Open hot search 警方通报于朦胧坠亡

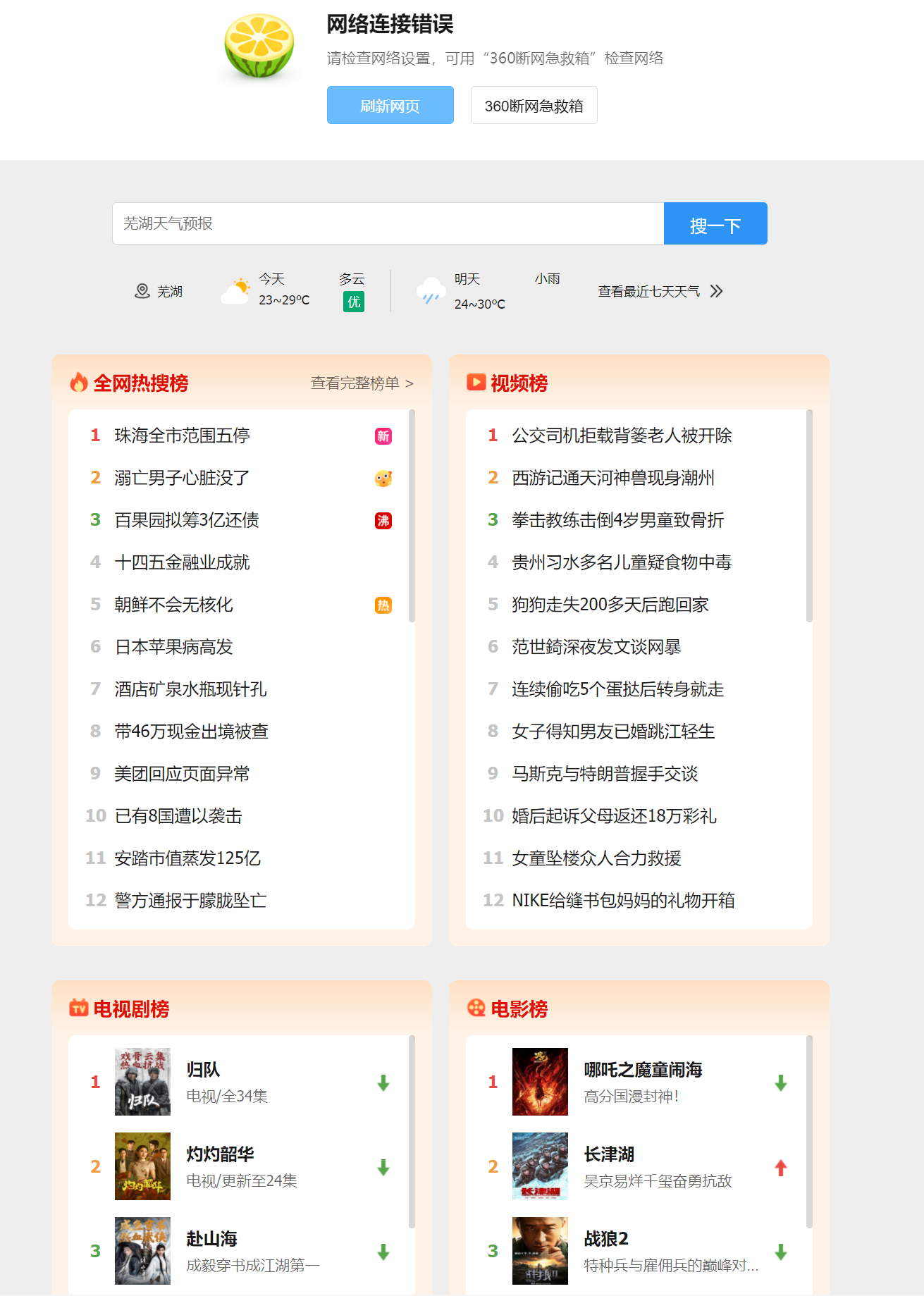click(x=191, y=901)
